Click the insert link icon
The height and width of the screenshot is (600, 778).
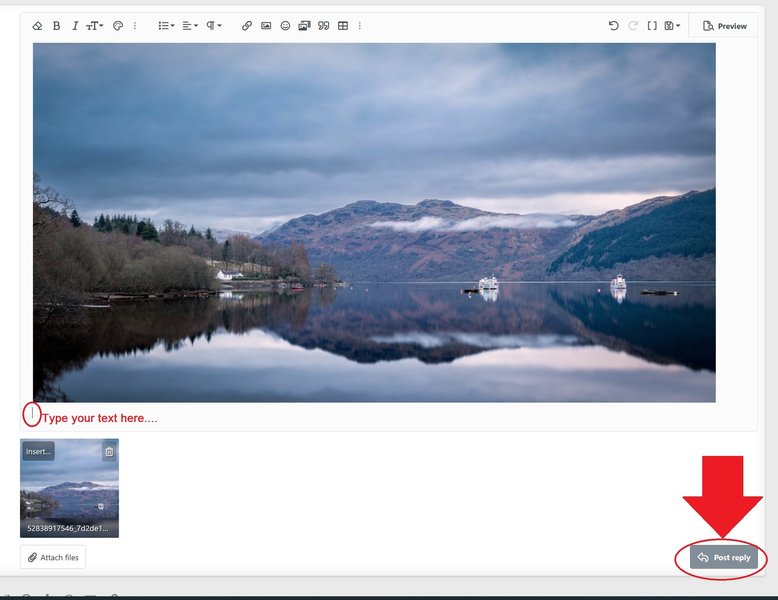click(247, 26)
